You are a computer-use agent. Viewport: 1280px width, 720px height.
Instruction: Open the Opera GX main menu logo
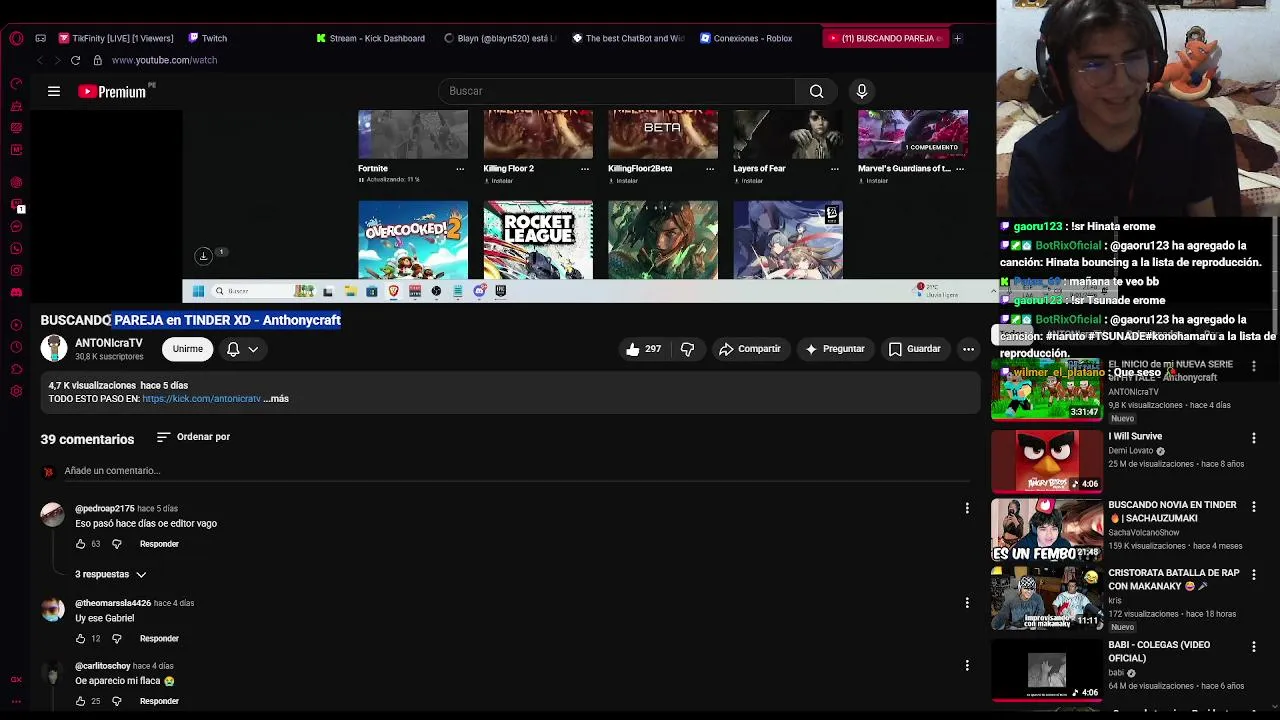click(16, 38)
